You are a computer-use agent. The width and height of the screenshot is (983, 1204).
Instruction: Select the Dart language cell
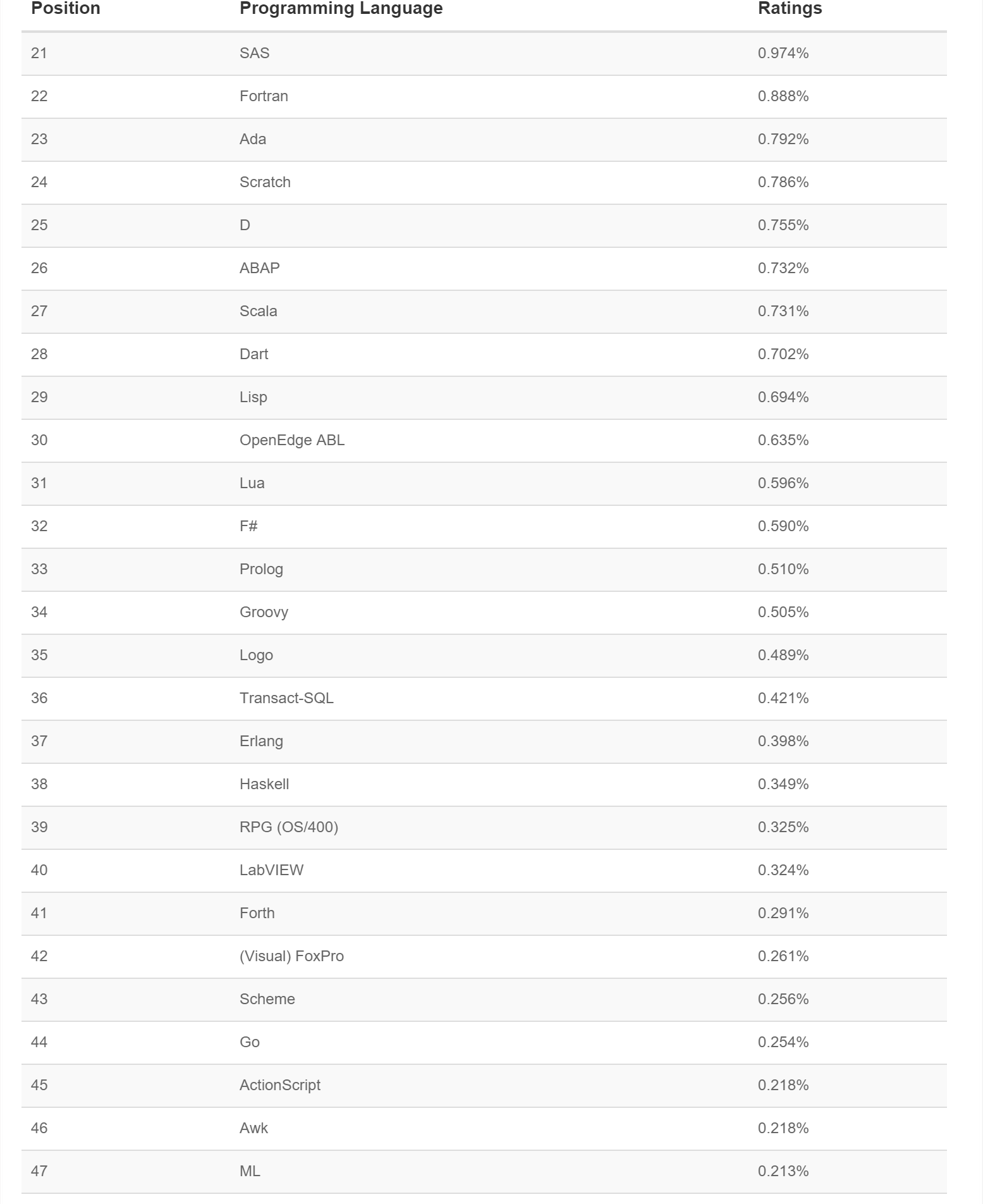click(x=253, y=354)
